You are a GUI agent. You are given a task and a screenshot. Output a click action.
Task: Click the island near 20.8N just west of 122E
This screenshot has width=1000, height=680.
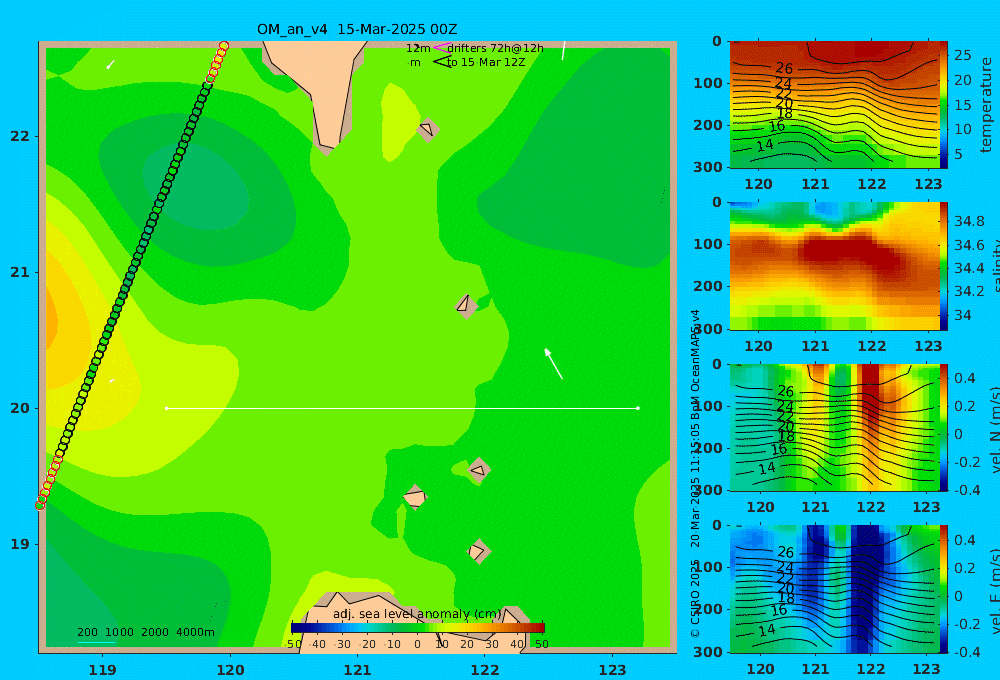(x=466, y=306)
